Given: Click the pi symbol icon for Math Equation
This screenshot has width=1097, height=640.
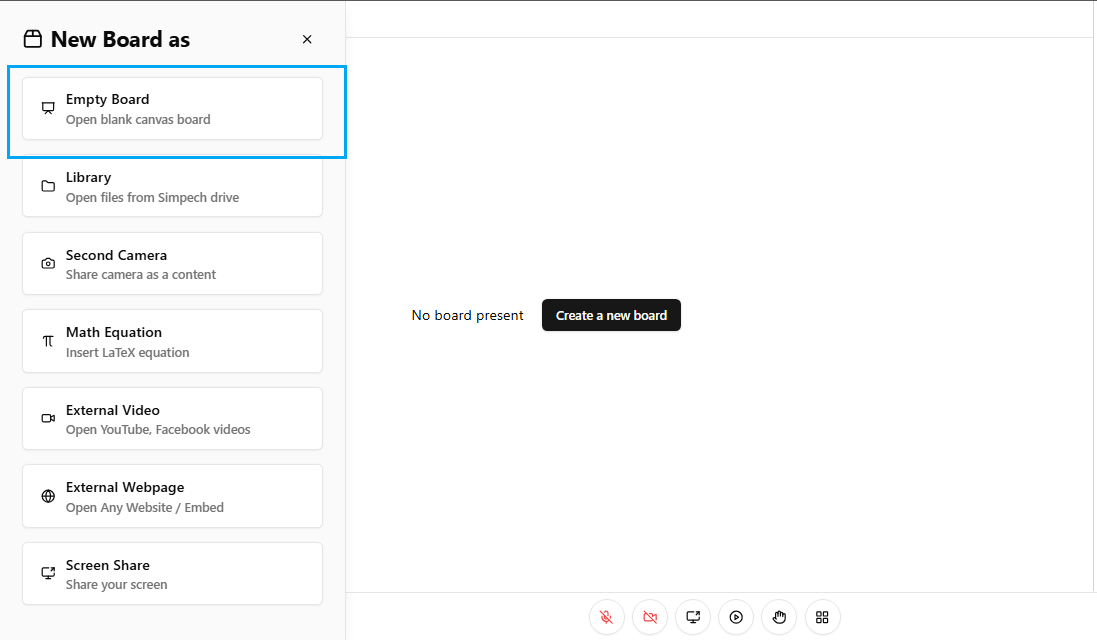Looking at the screenshot, I should pyautogui.click(x=48, y=341).
